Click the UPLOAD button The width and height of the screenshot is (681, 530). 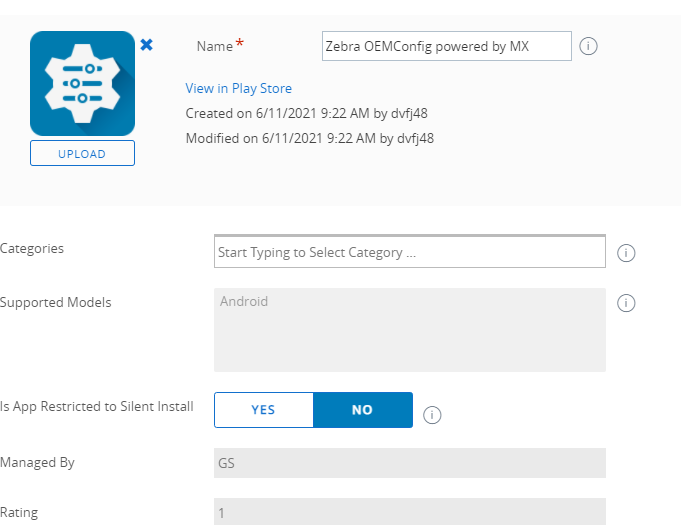point(83,153)
